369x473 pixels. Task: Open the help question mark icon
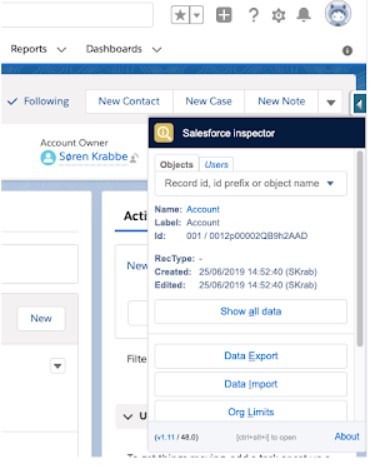tap(254, 15)
